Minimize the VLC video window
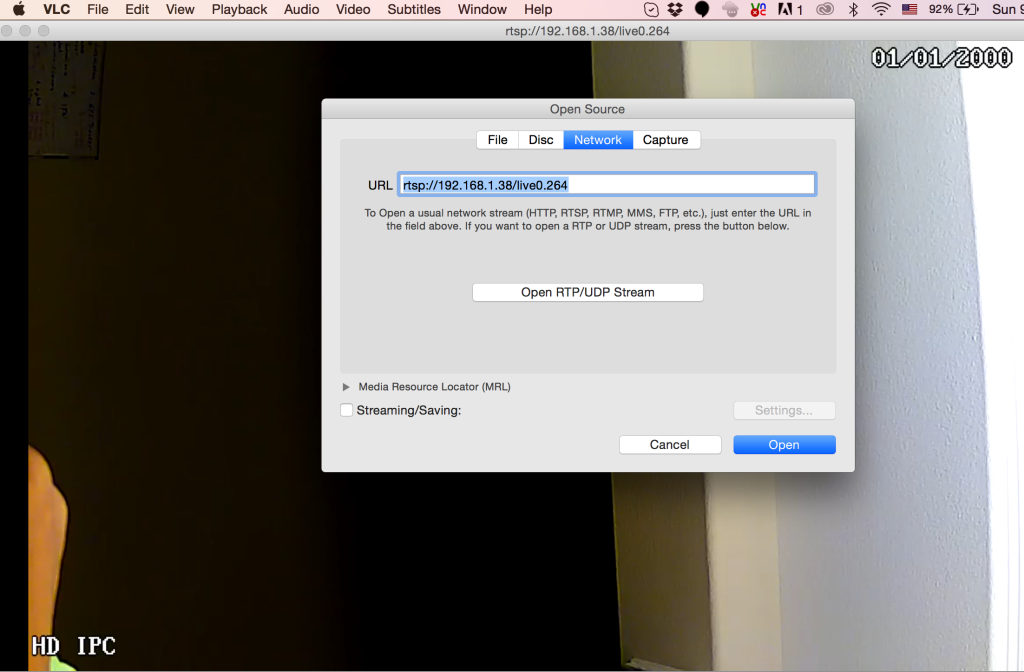Image resolution: width=1024 pixels, height=672 pixels. point(25,31)
